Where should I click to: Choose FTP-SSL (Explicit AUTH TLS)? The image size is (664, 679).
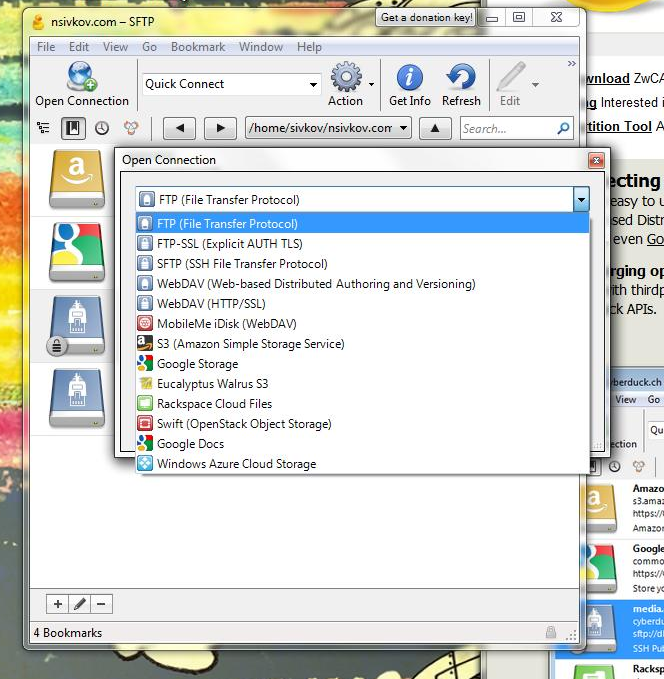pos(363,243)
